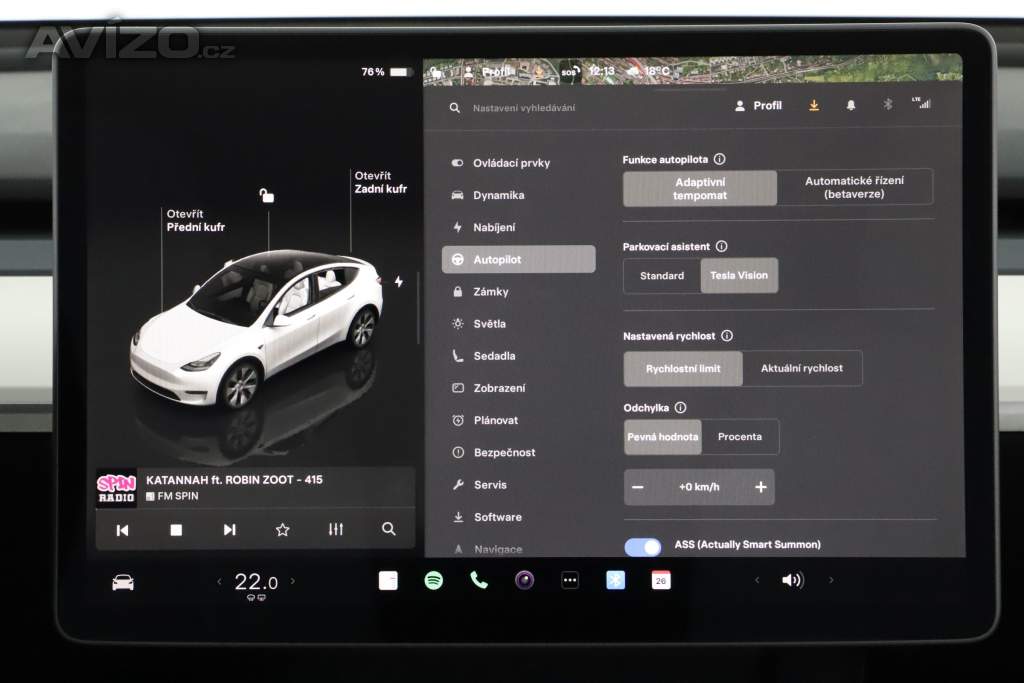1024x683 pixels.
Task: Choose Tesla Vision parking assistant
Action: 739,276
